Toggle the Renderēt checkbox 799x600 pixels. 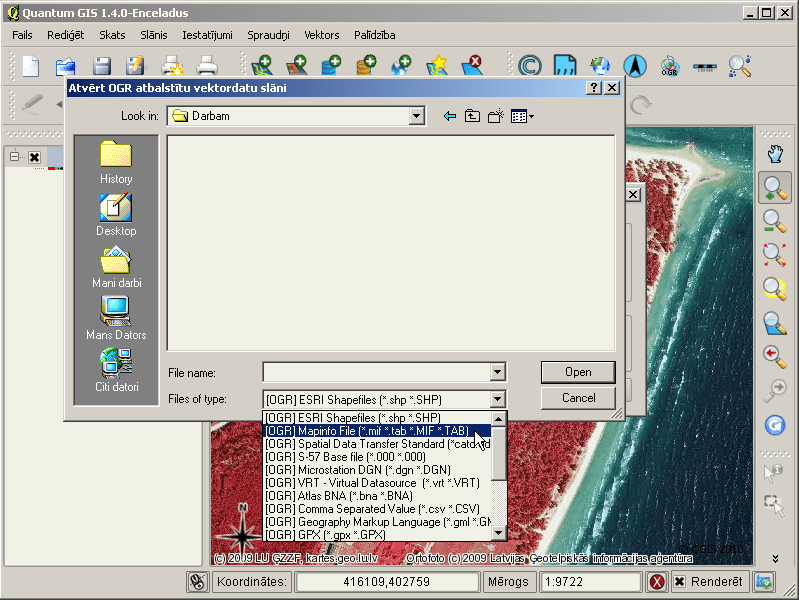(x=680, y=582)
